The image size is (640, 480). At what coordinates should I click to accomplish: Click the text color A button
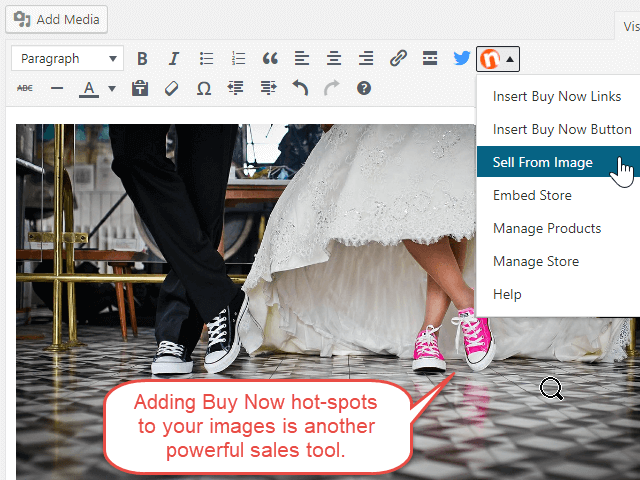click(89, 88)
